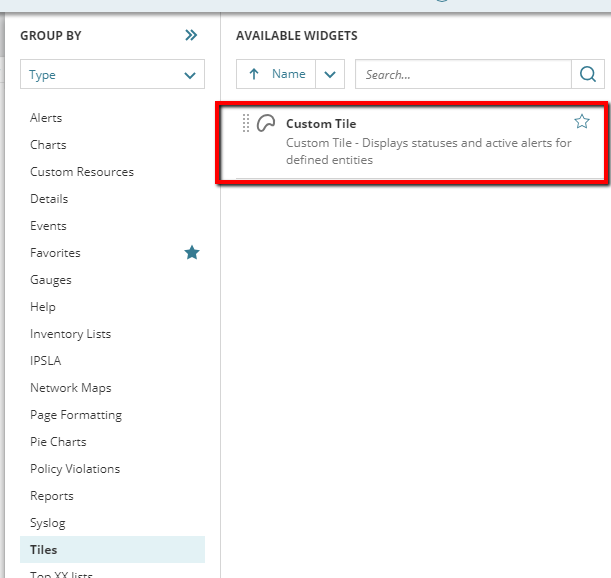Toggle ascending sort by Name
This screenshot has width=611, height=578.
click(x=276, y=74)
